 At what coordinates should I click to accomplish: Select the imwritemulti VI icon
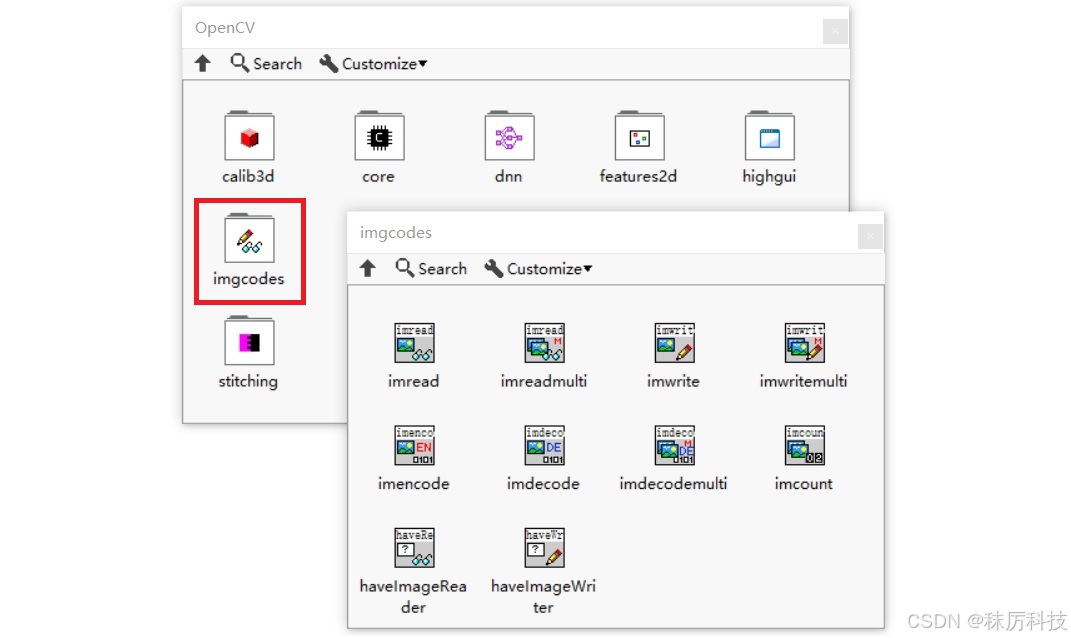(805, 342)
